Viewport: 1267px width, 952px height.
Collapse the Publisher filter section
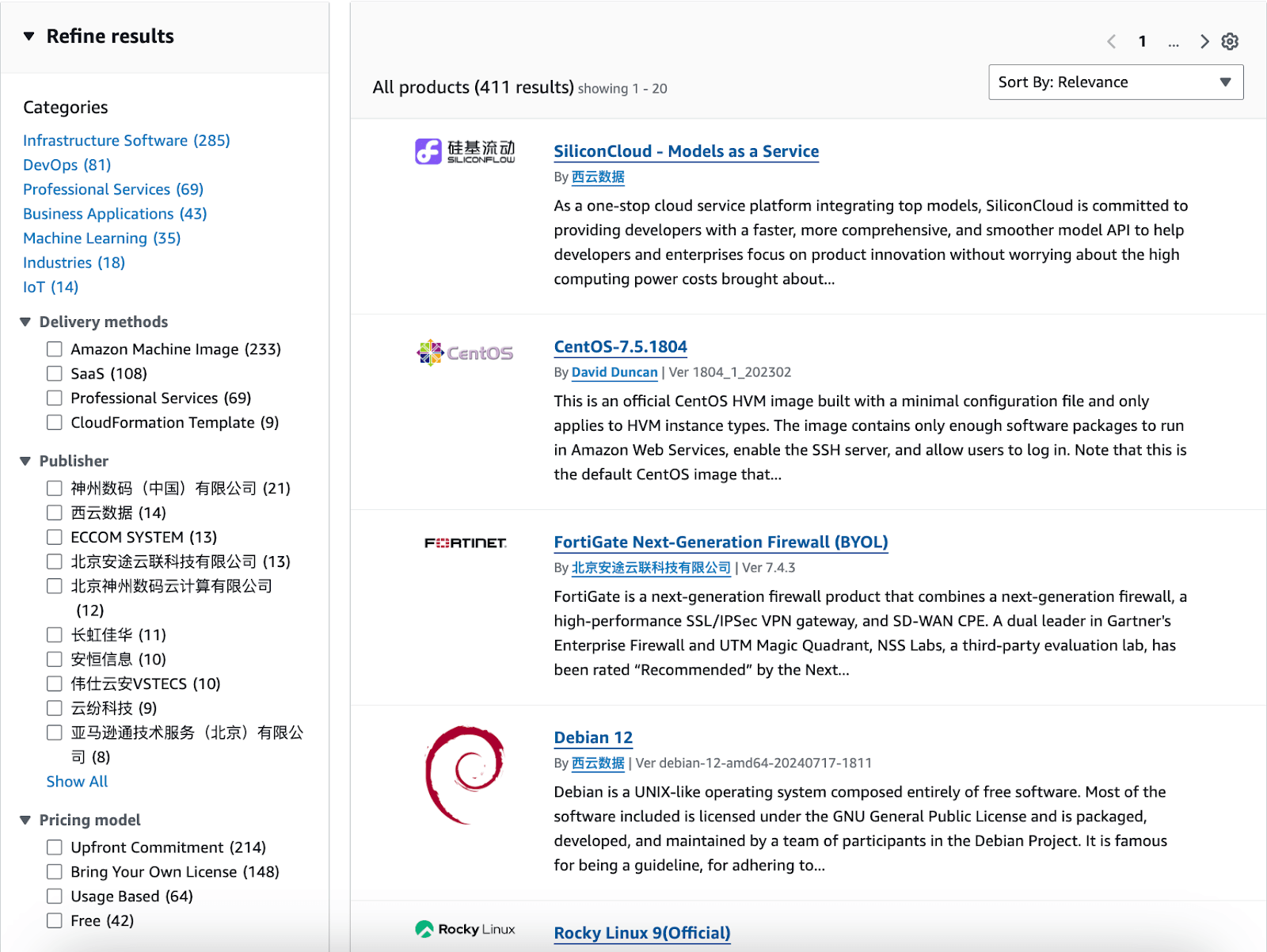pos(25,461)
